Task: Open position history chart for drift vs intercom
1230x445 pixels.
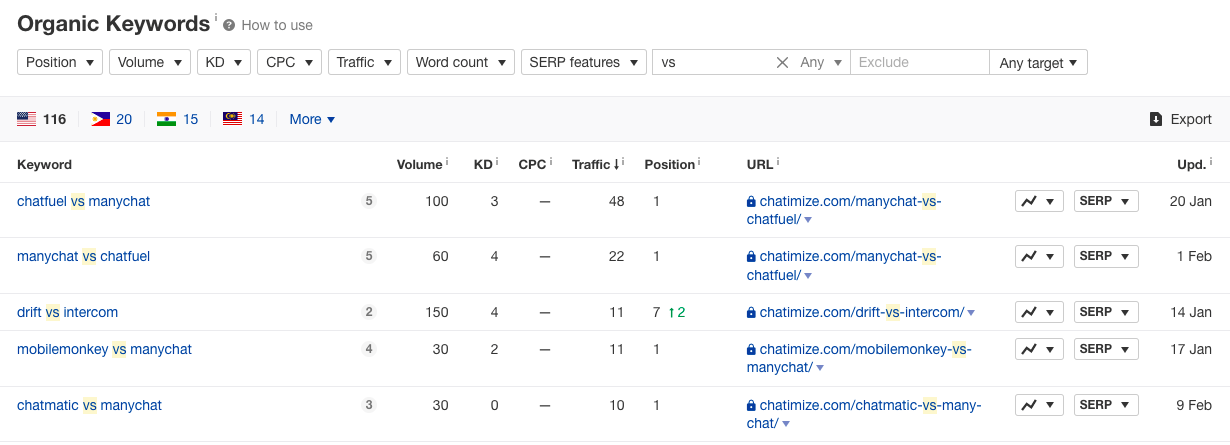Action: point(1039,312)
